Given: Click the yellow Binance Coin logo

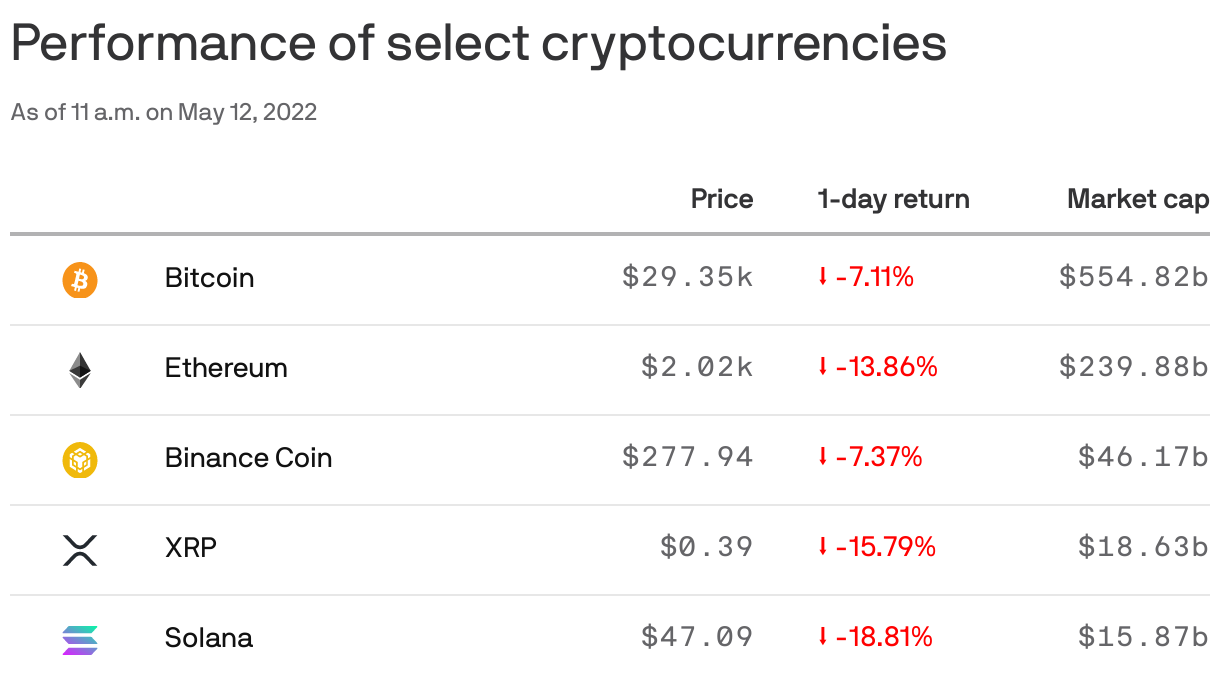Looking at the screenshot, I should [x=80, y=460].
